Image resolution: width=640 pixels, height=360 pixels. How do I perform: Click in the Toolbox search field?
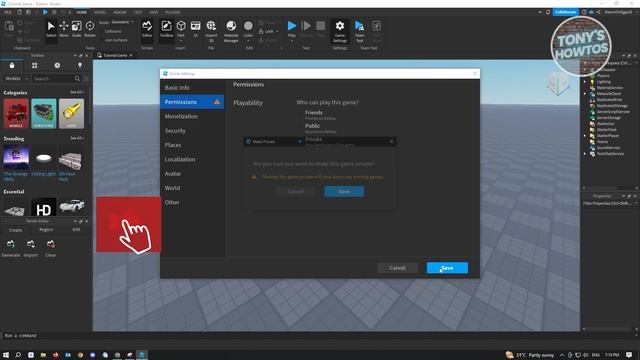tap(56, 78)
